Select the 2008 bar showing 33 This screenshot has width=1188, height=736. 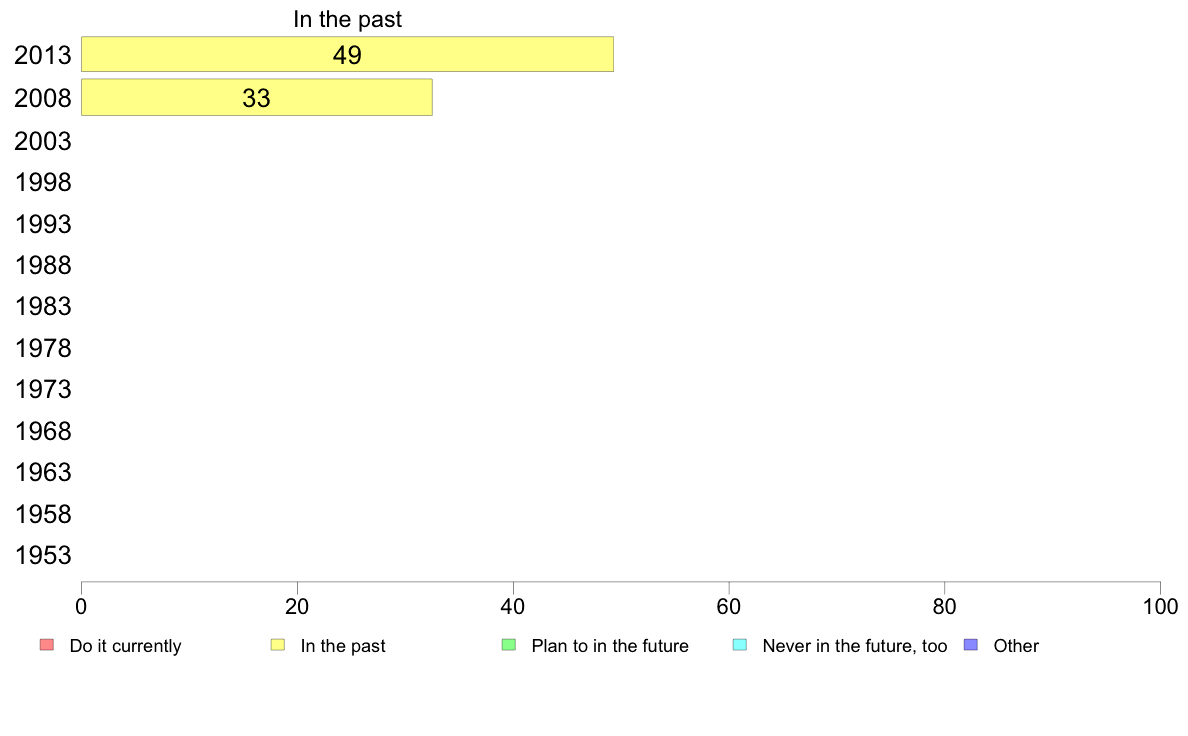[257, 98]
